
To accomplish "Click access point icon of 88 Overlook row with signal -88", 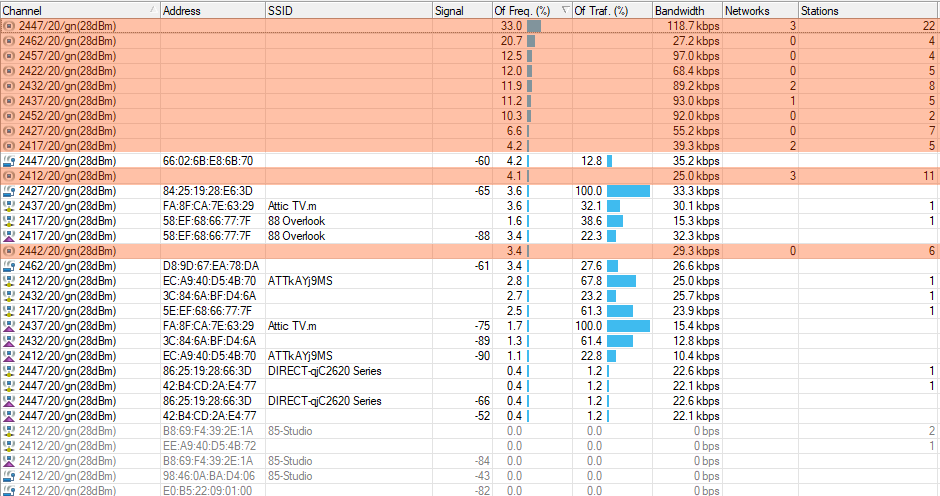I will pos(9,236).
